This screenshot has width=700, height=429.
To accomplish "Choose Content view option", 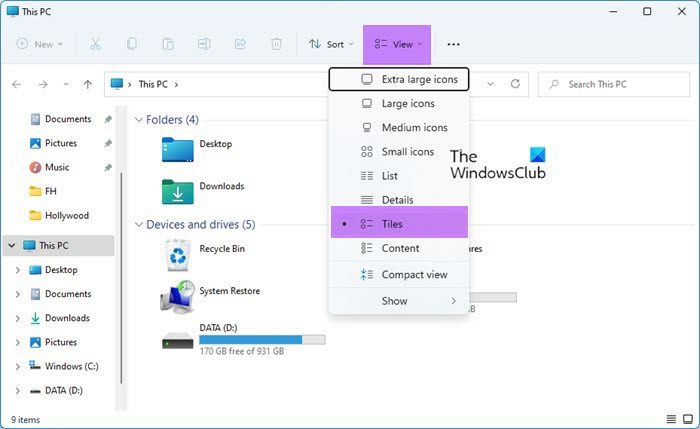I will coord(399,248).
